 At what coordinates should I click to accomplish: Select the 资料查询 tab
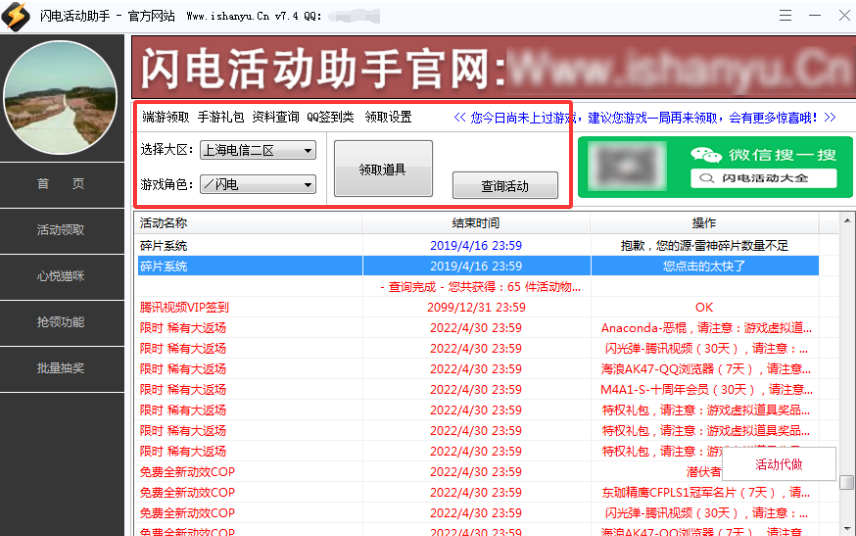pos(275,117)
